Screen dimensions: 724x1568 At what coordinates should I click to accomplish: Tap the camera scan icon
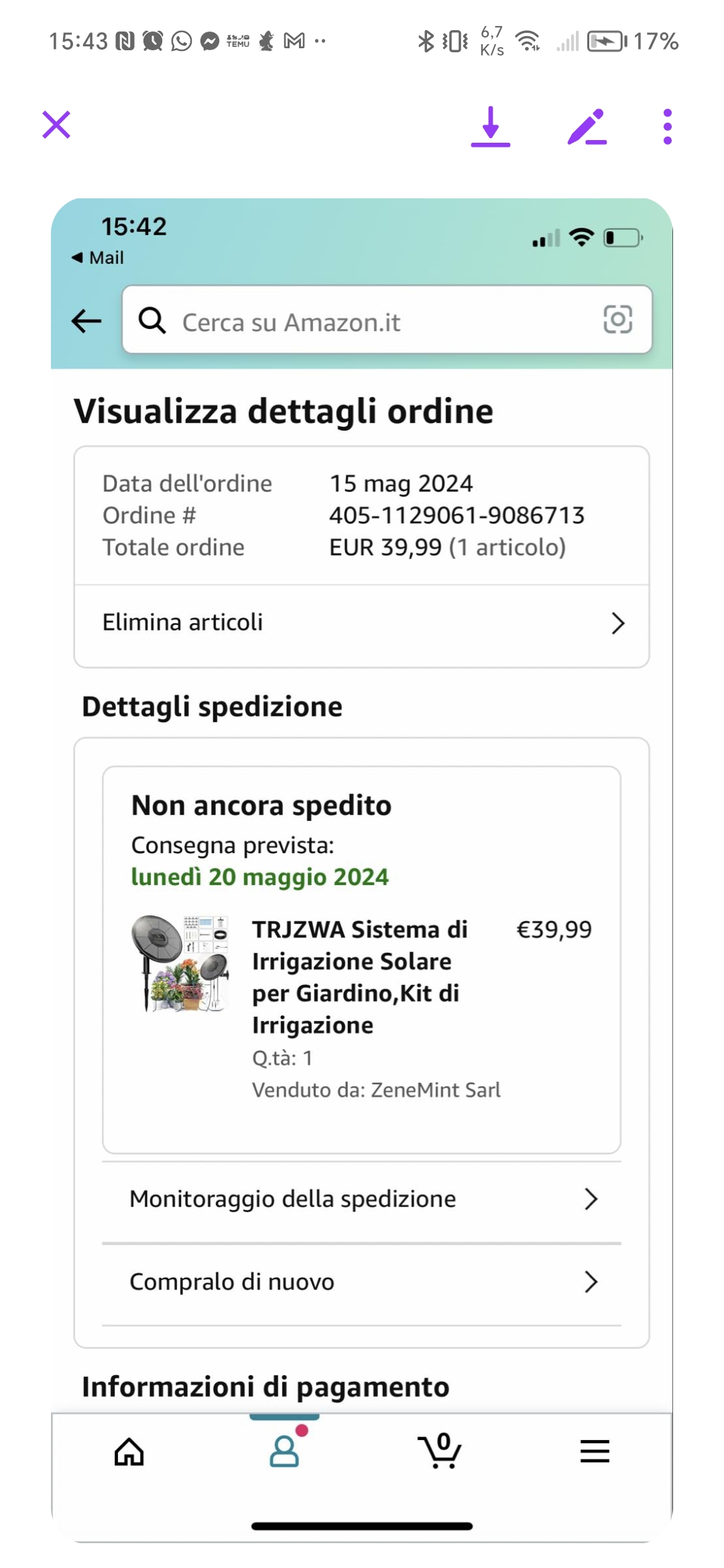(617, 320)
